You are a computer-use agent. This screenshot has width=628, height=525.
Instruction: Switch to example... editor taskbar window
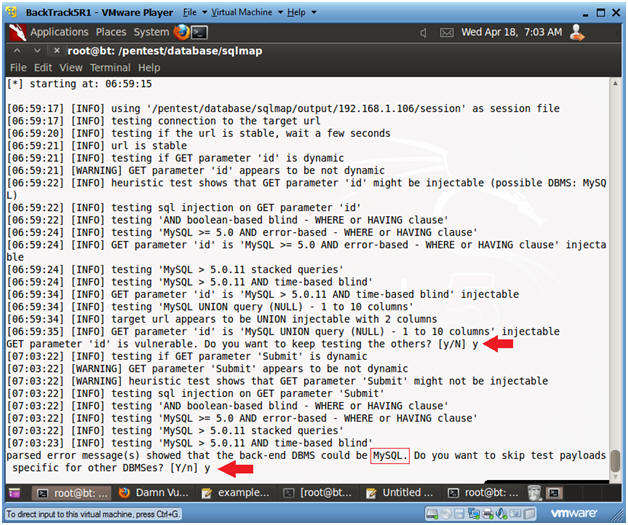[x=236, y=493]
